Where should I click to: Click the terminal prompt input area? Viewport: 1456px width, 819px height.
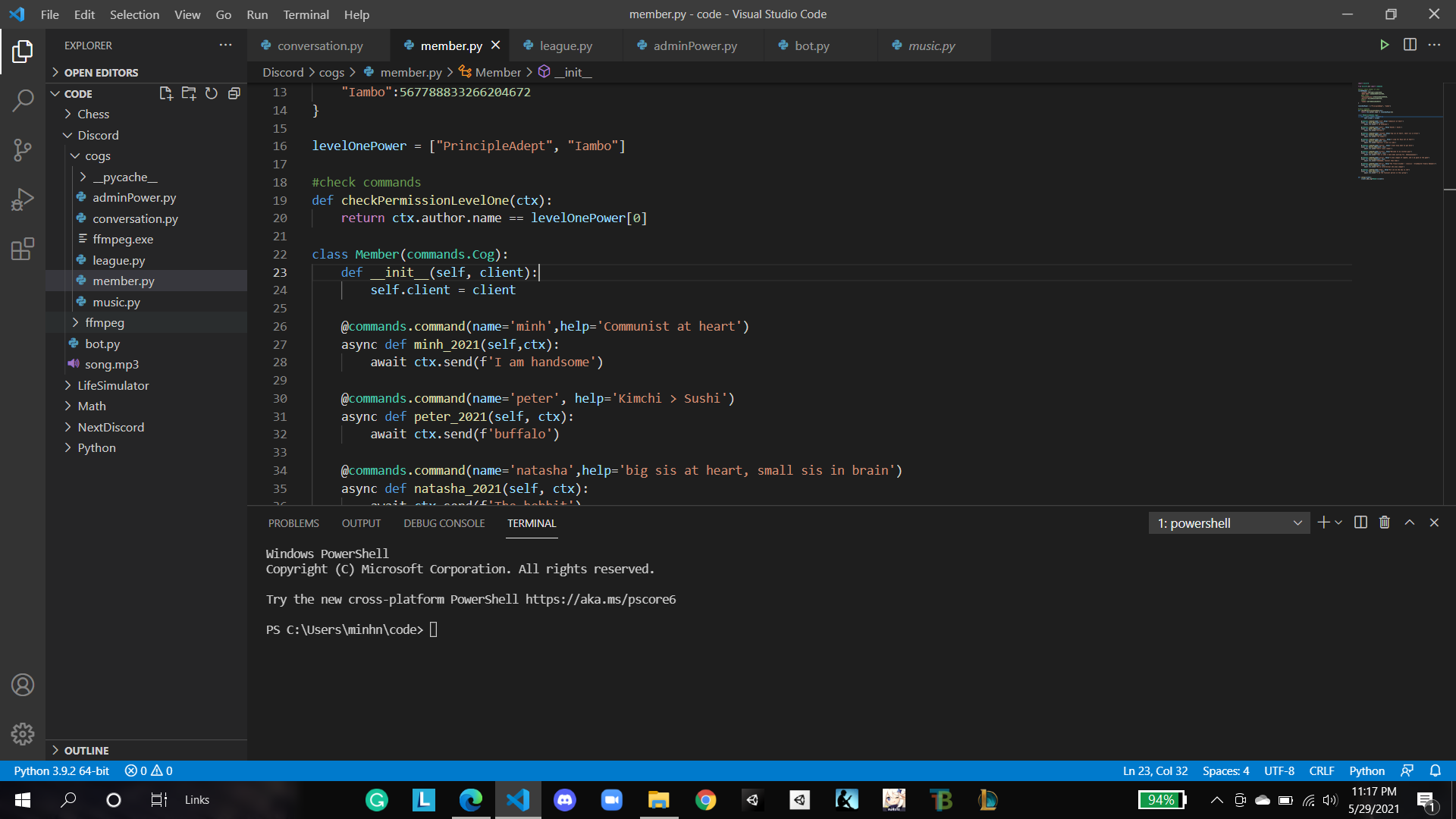tap(434, 629)
